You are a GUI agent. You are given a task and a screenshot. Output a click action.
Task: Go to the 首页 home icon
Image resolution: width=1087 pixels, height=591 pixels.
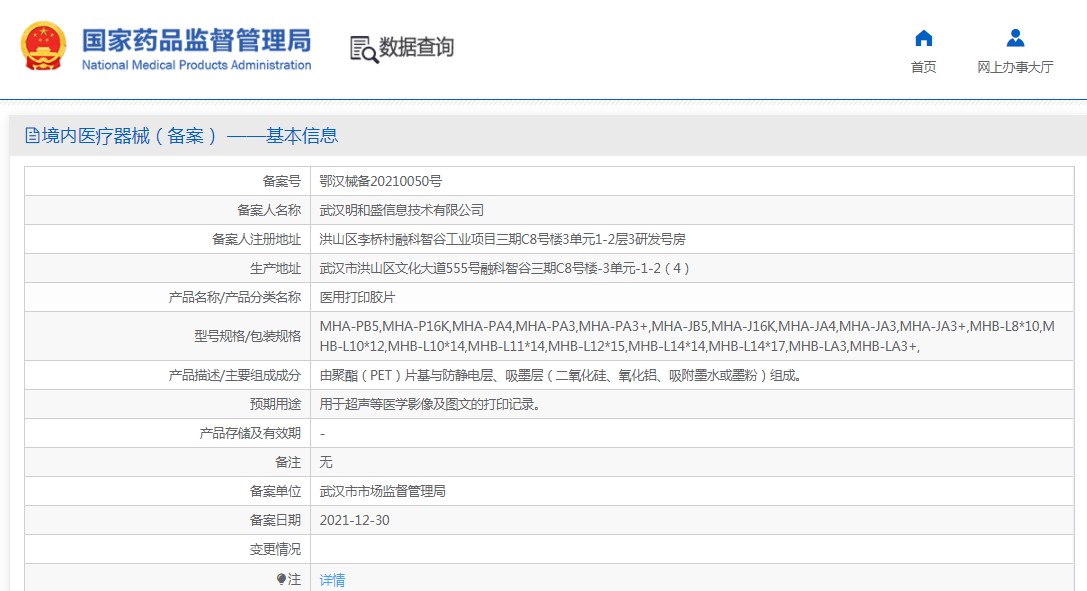(x=923, y=38)
